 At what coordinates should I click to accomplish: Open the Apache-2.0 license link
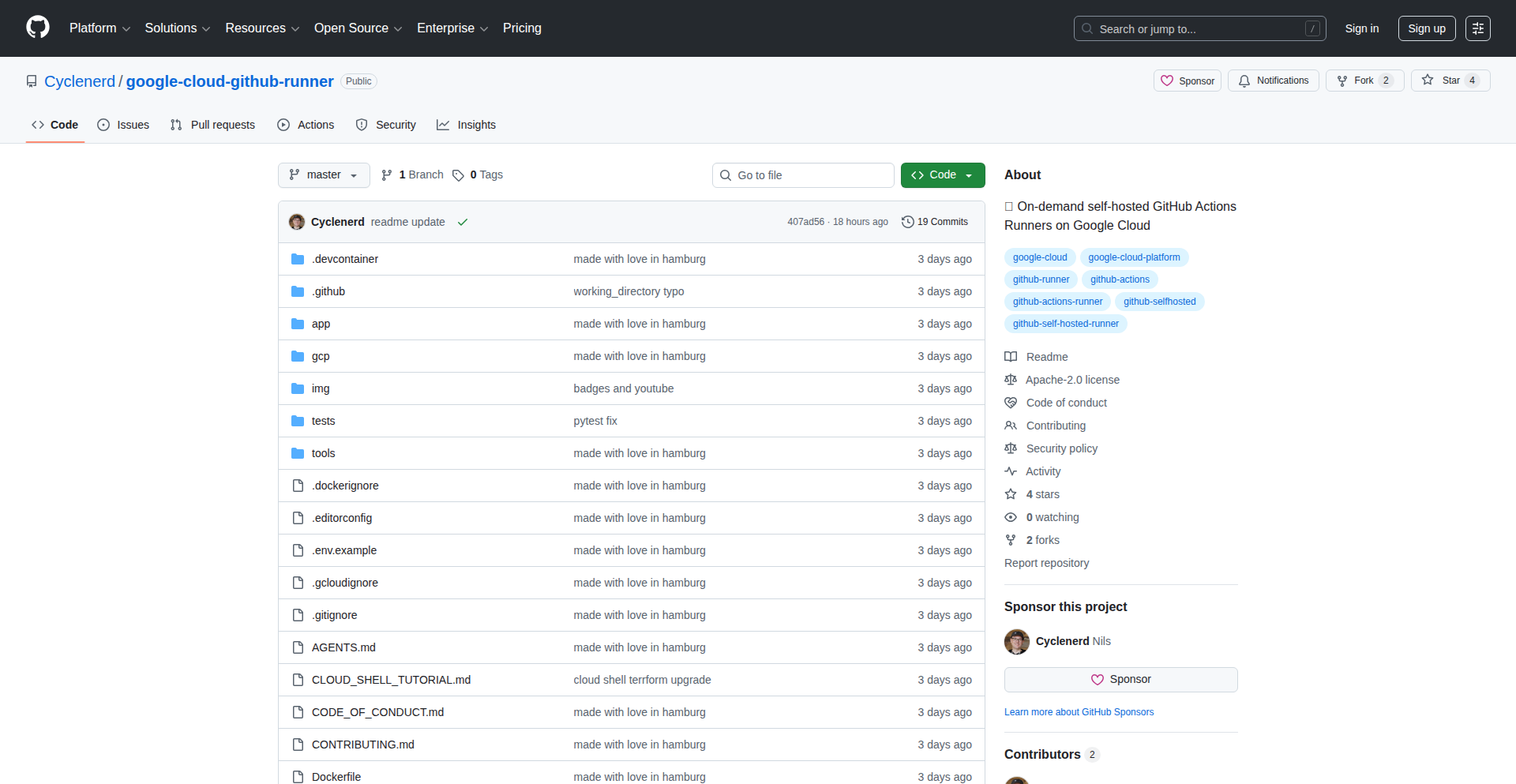pos(1072,380)
